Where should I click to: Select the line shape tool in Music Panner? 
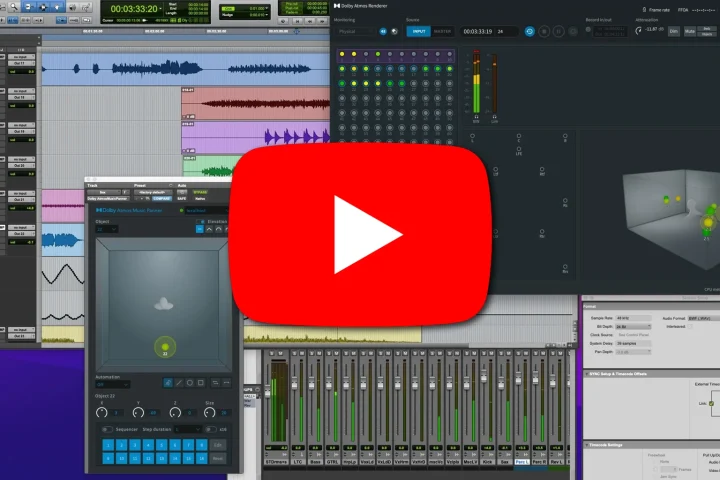point(179,383)
